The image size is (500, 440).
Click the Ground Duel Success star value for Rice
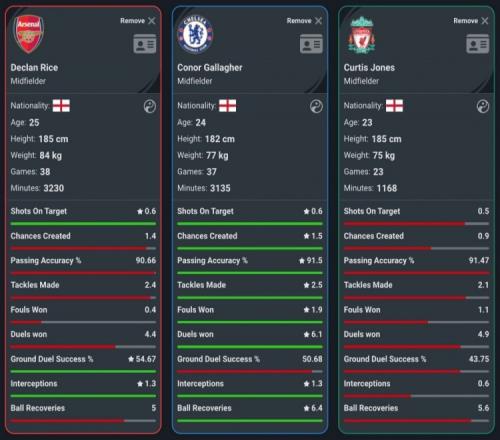[142, 359]
